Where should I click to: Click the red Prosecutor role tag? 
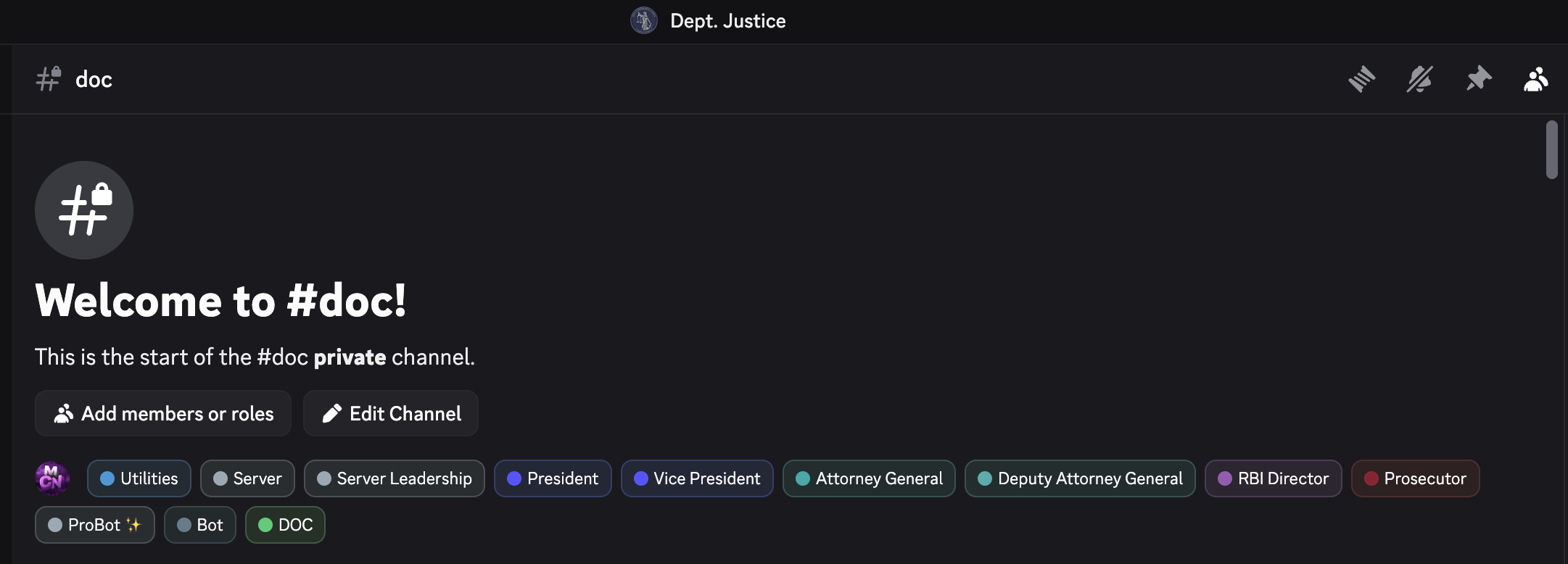[1415, 478]
